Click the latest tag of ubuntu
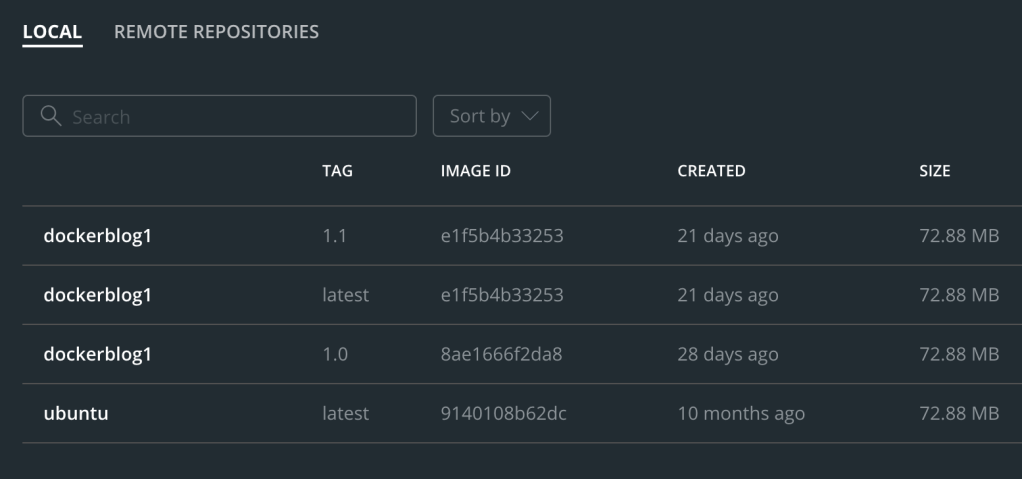Screen dimensions: 1022x479 click(345, 413)
